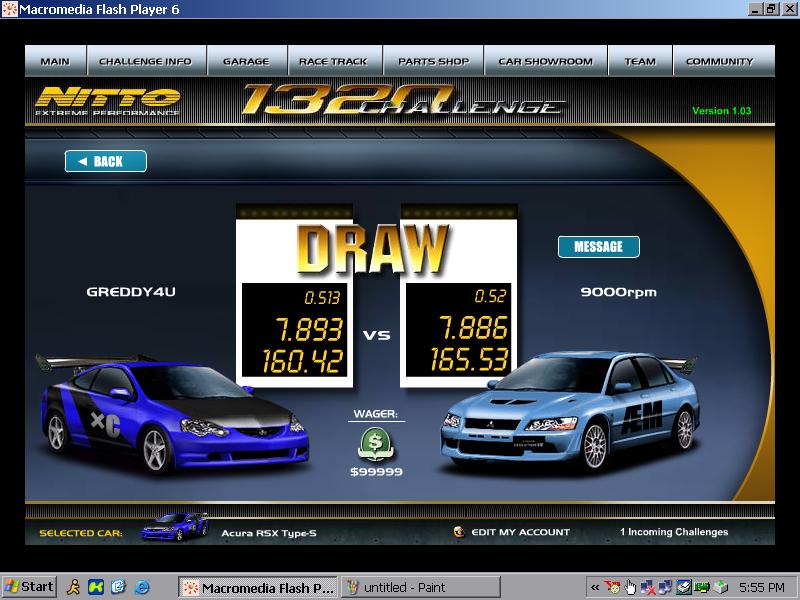Open the CAR SHOWROOM tab
800x600 pixels.
(545, 61)
